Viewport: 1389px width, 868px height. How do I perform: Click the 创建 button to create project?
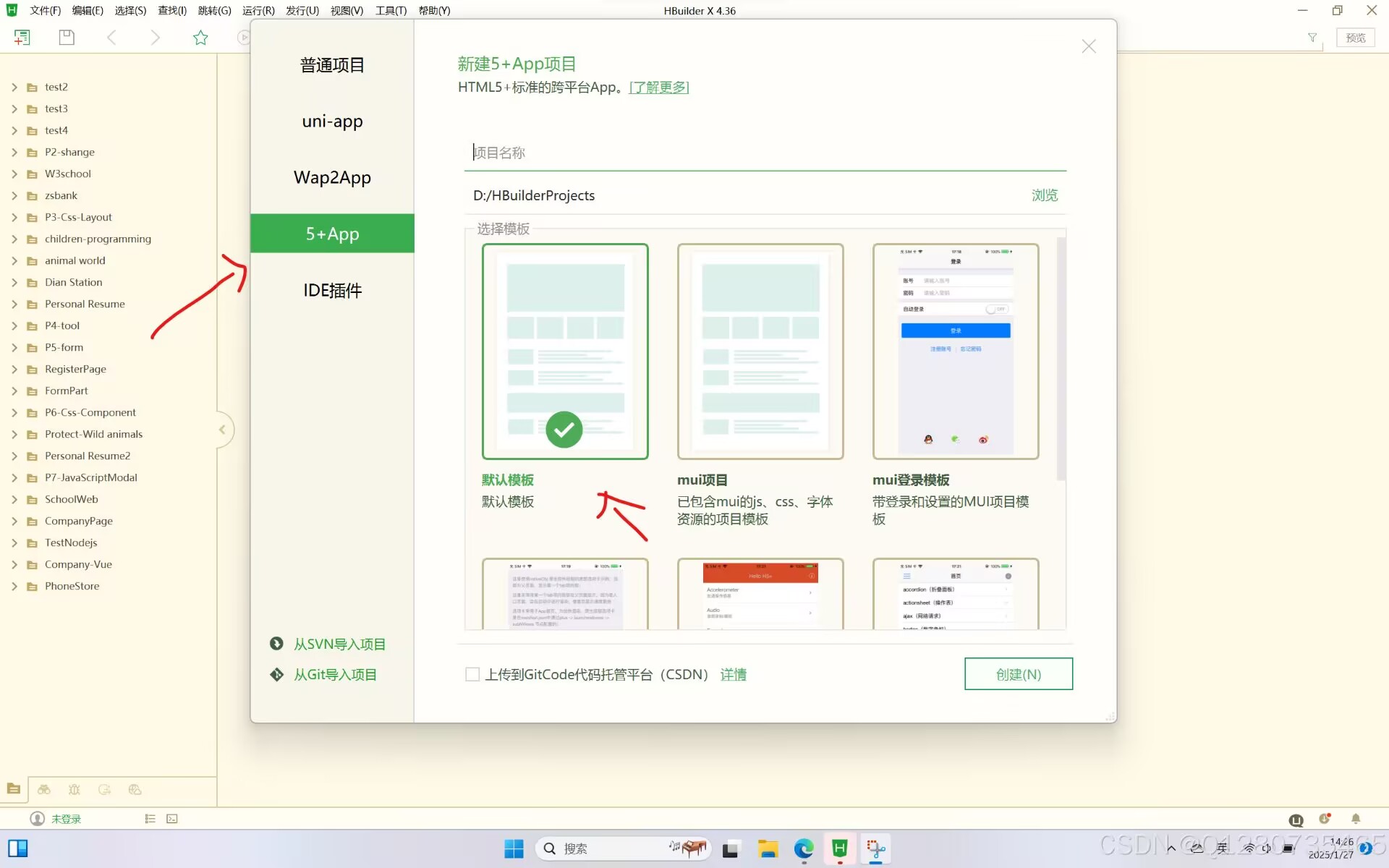pyautogui.click(x=1017, y=673)
